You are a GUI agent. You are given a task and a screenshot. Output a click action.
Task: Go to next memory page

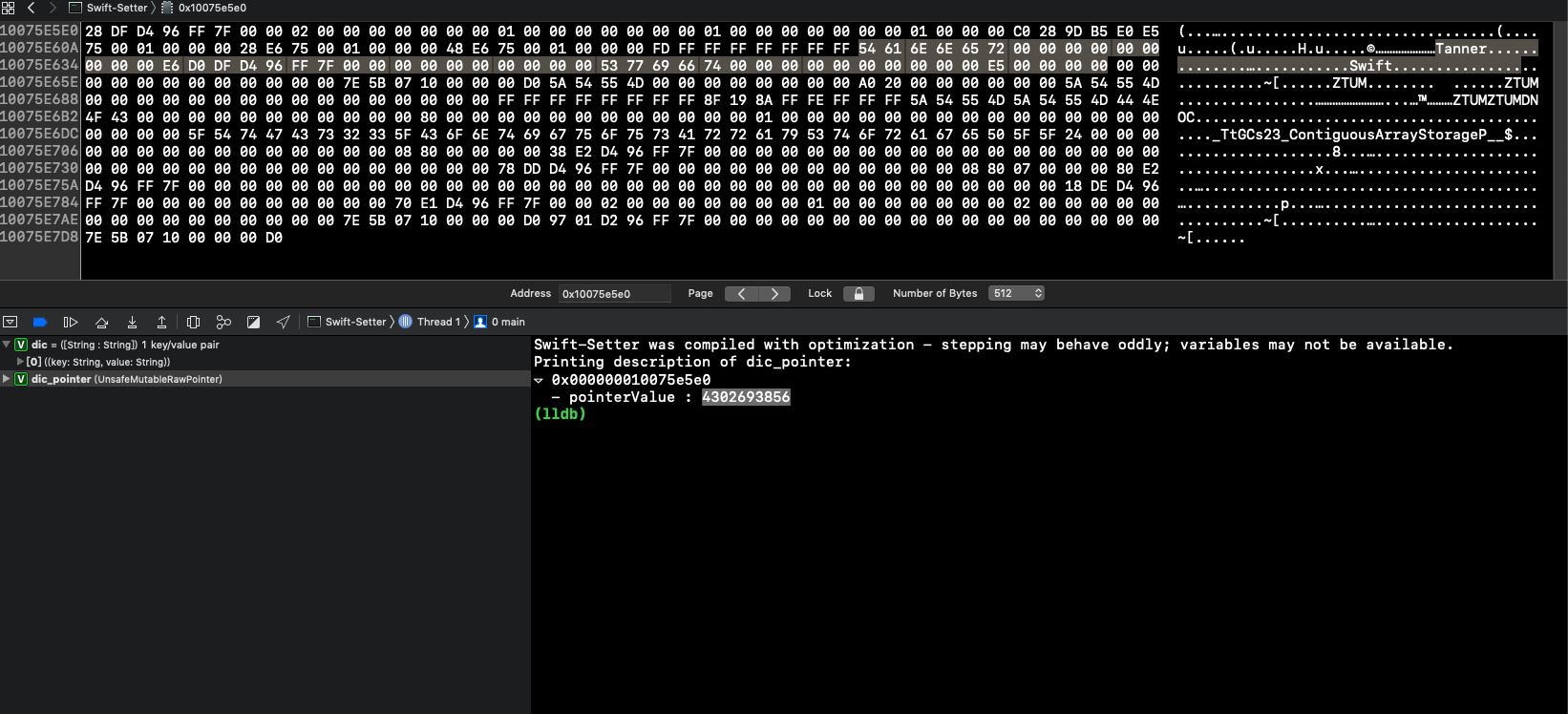coord(774,294)
